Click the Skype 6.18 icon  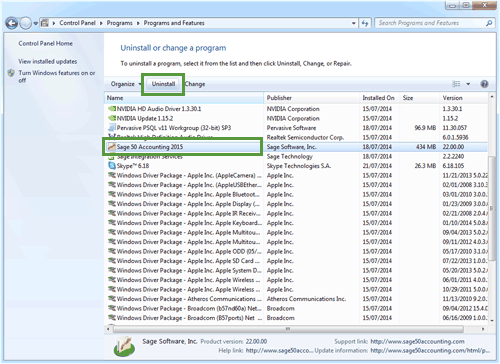point(112,166)
